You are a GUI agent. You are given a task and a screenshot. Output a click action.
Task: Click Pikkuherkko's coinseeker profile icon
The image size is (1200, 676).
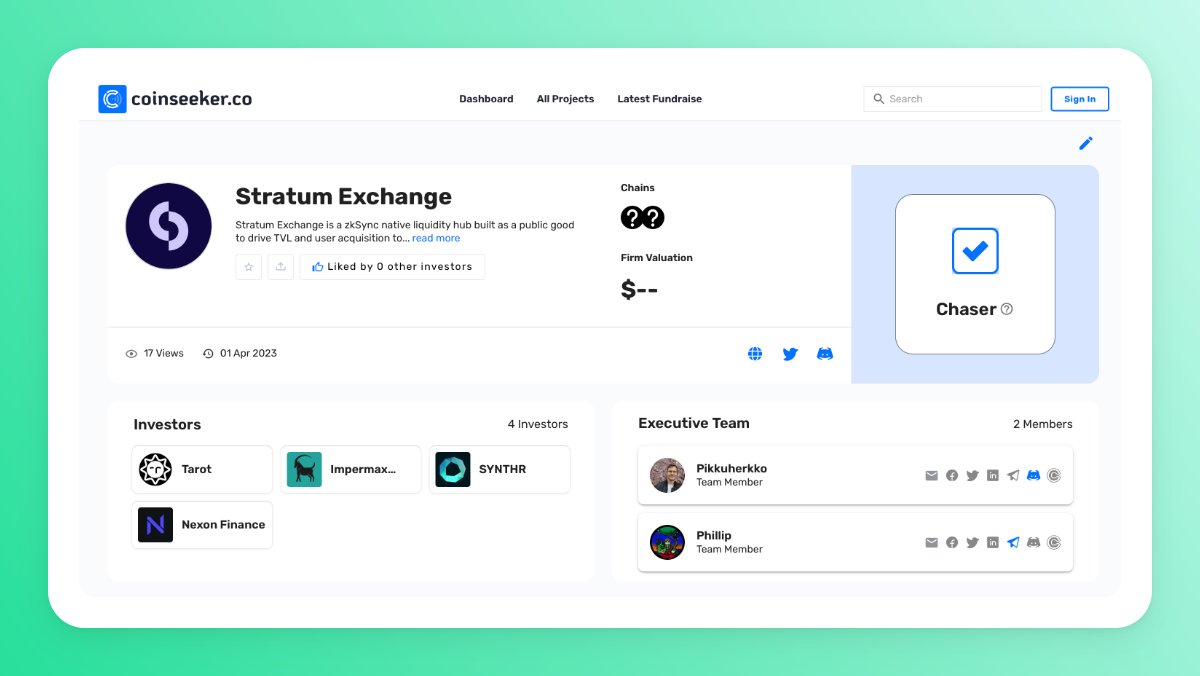pos(1054,476)
